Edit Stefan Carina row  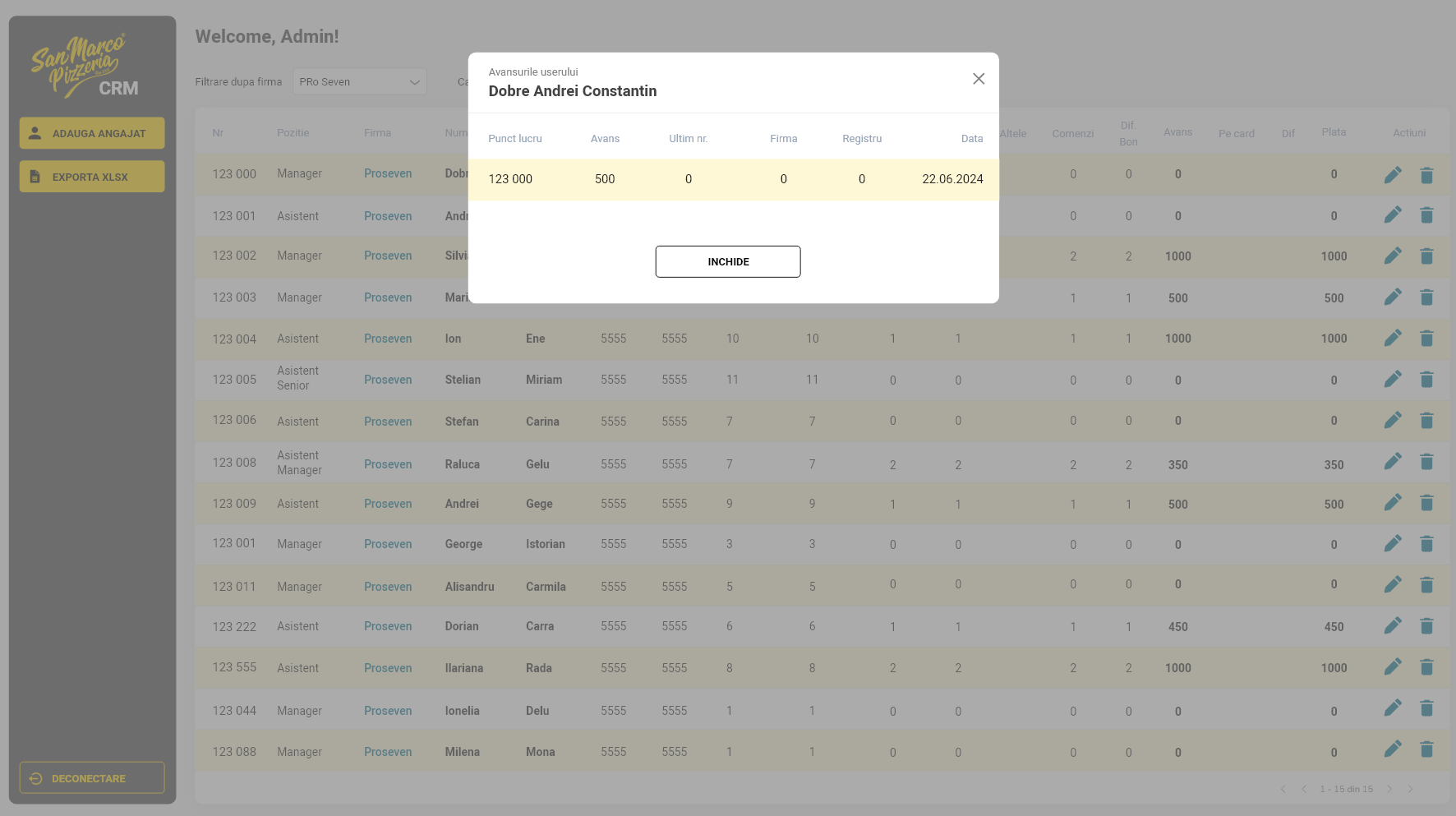1393,420
